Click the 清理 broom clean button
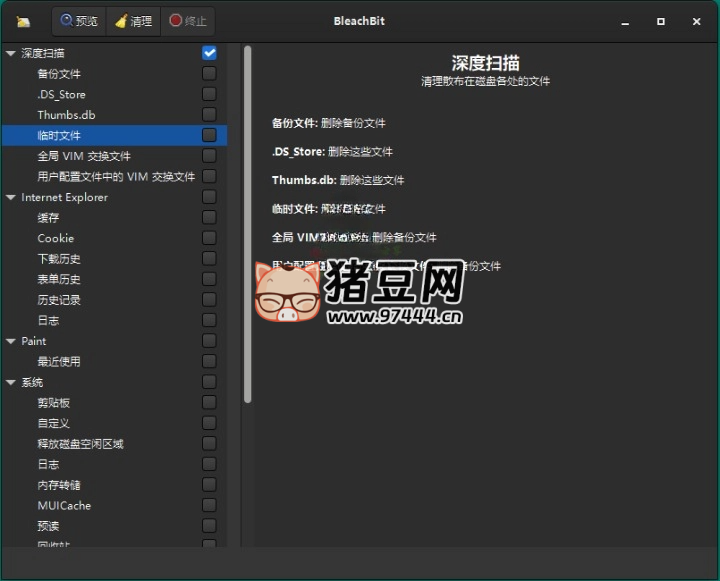Image resolution: width=720 pixels, height=581 pixels. (x=132, y=20)
